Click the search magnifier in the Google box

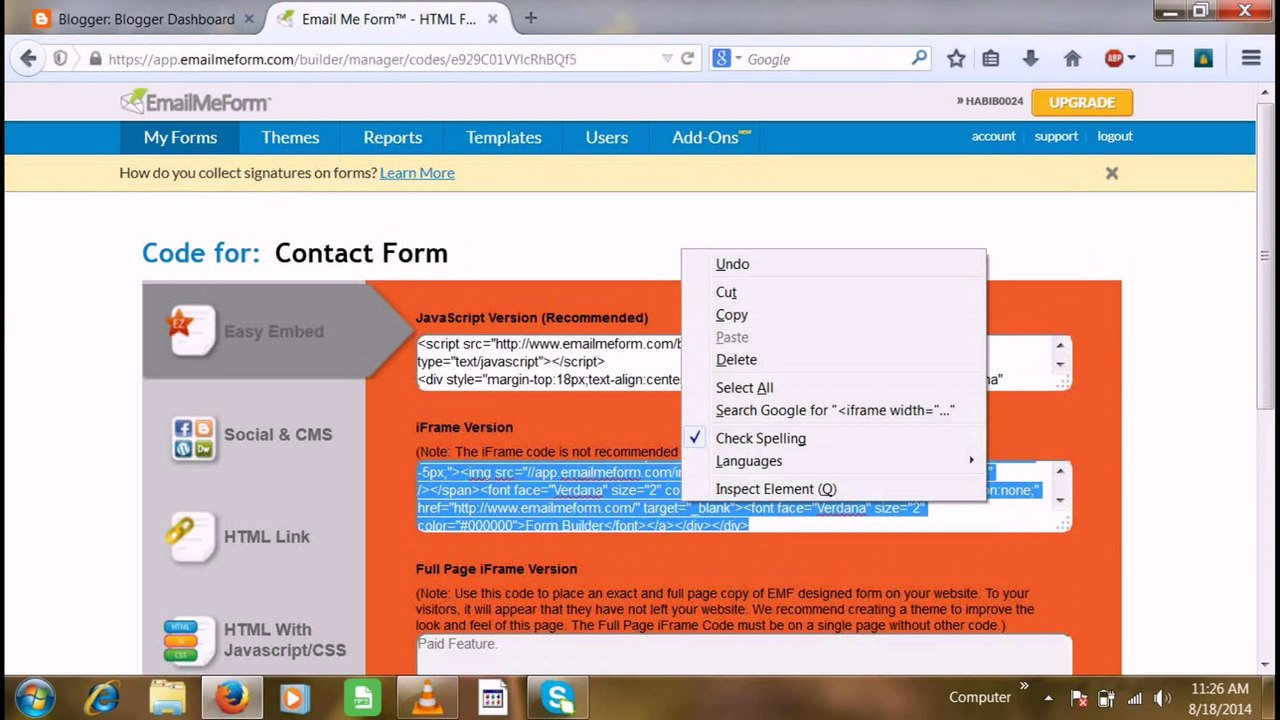919,59
